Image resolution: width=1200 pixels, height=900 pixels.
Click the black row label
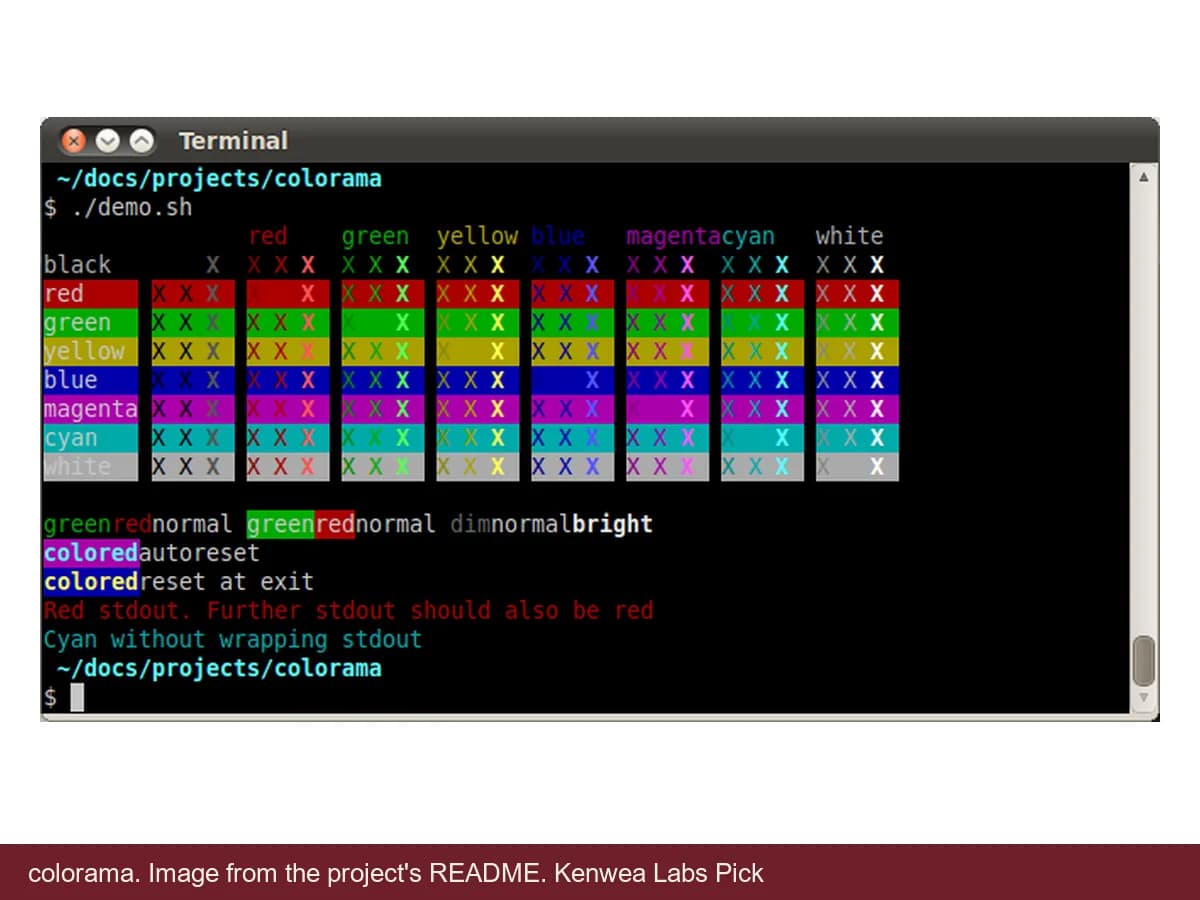click(x=77, y=265)
